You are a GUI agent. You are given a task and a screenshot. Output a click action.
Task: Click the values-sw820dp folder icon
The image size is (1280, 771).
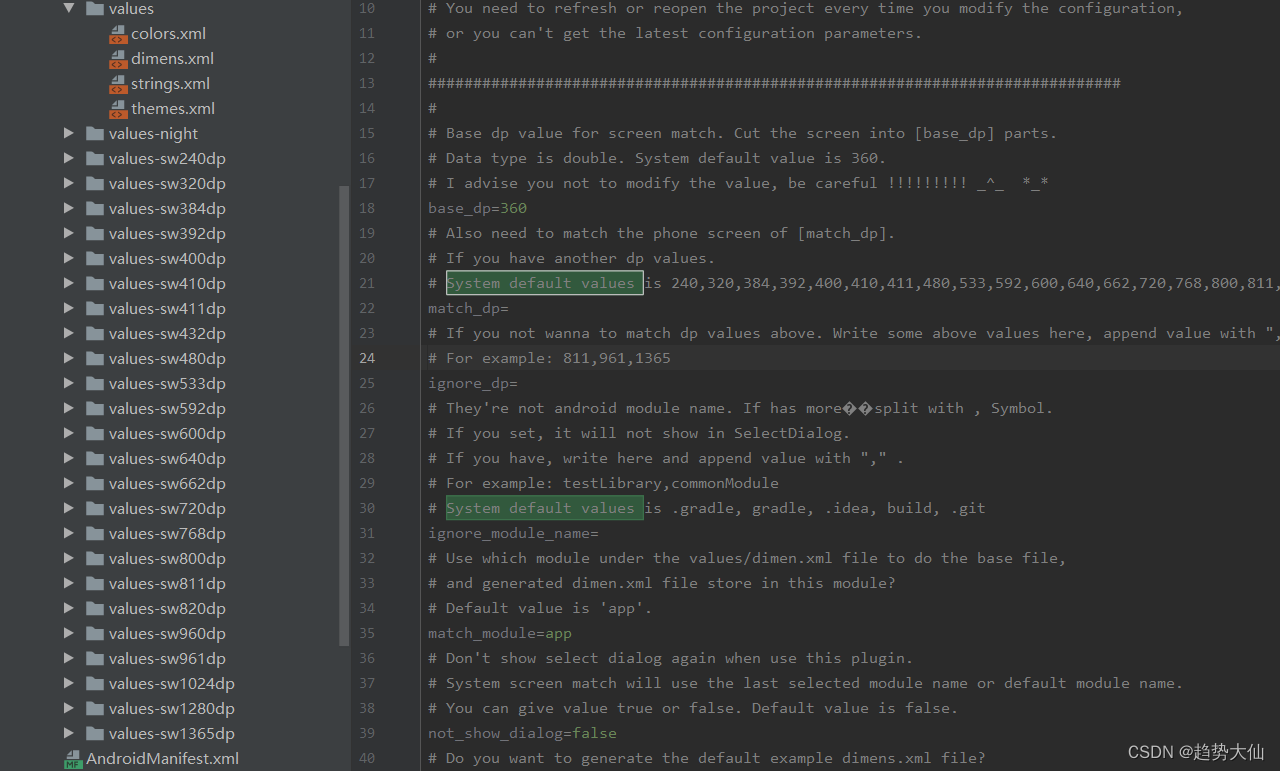tap(95, 608)
